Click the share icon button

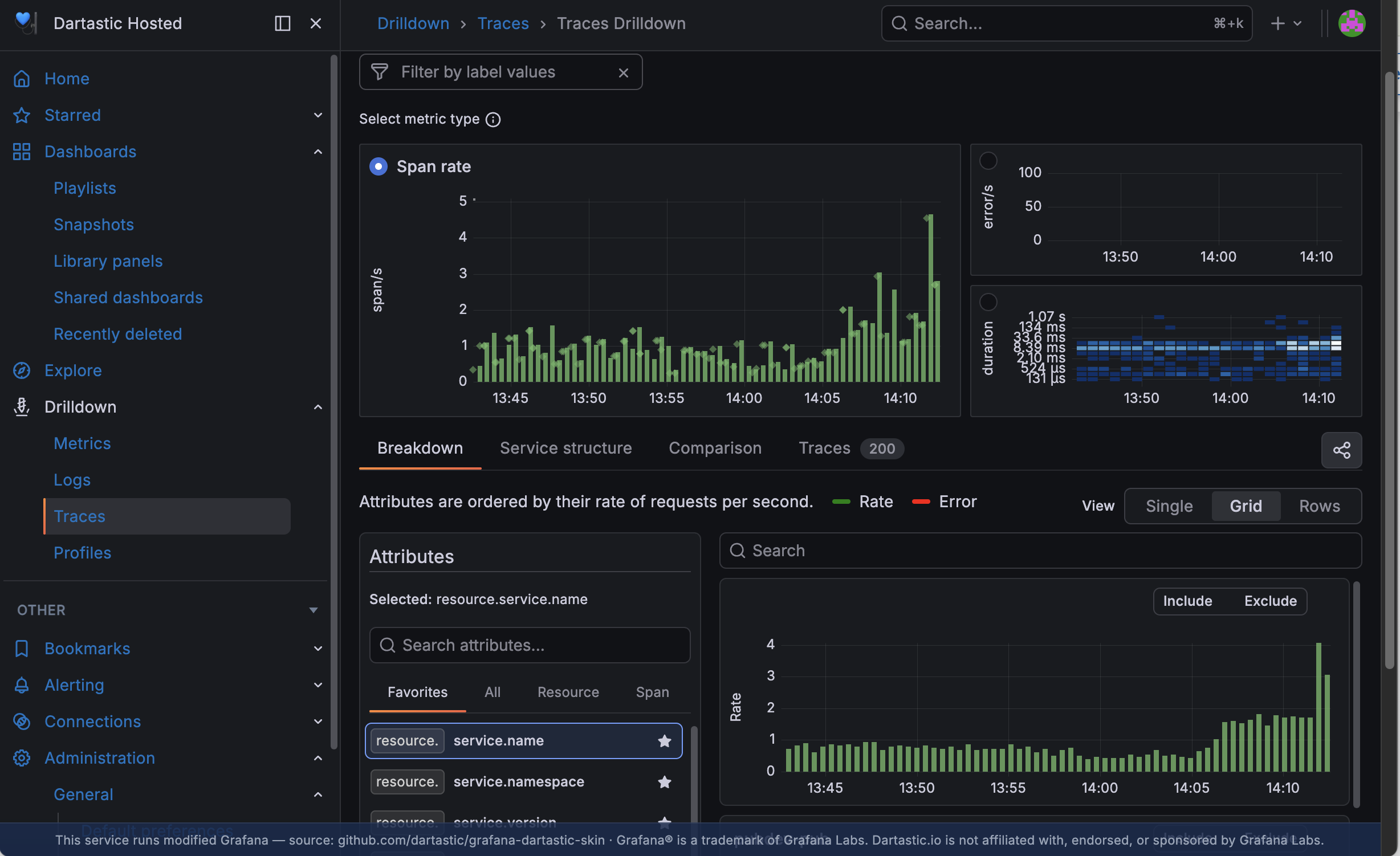coord(1341,450)
